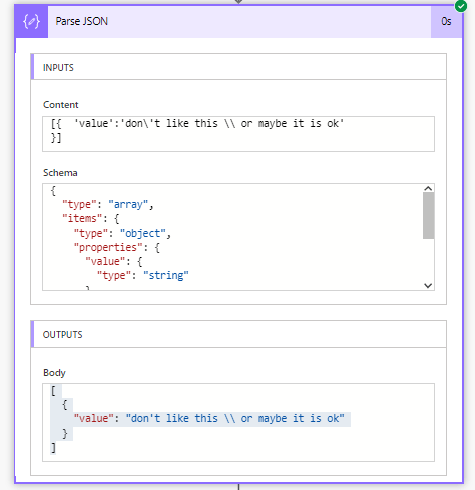Click the Content label
This screenshot has width=475, height=490.
(61, 105)
